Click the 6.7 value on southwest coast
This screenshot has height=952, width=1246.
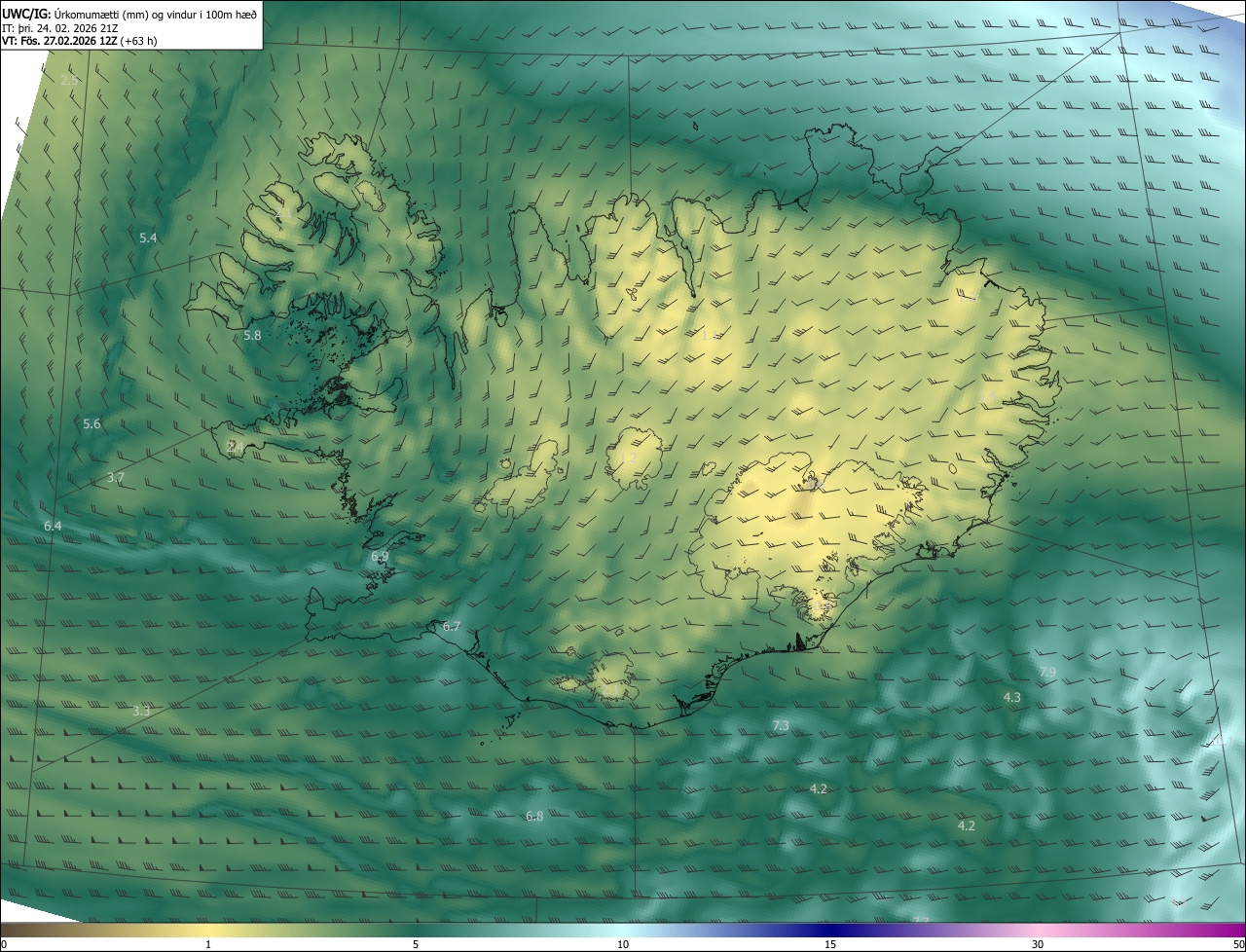(451, 626)
